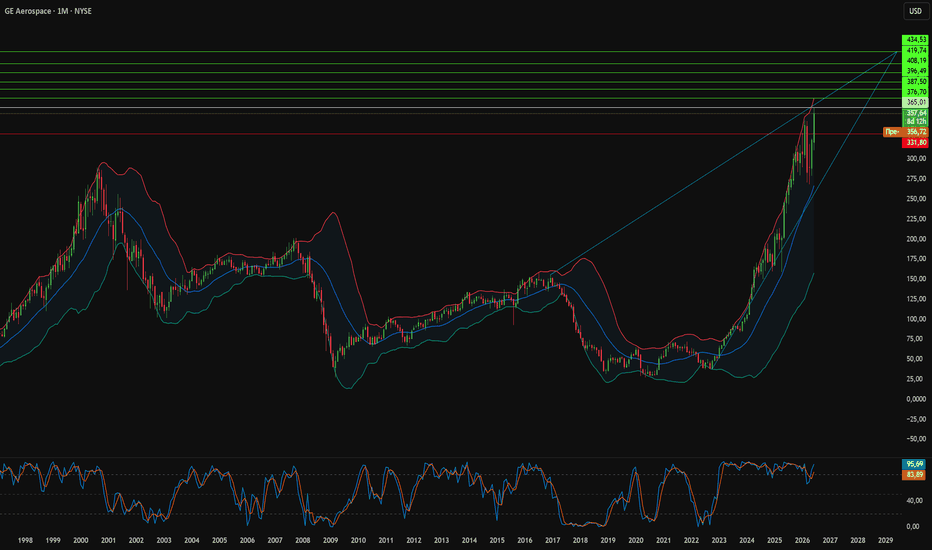Open the USD currency selector

pos(915,11)
